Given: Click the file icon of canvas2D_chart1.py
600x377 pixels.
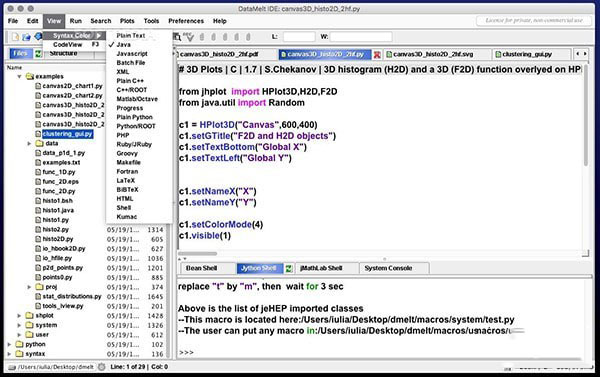Looking at the screenshot, I should [x=38, y=86].
